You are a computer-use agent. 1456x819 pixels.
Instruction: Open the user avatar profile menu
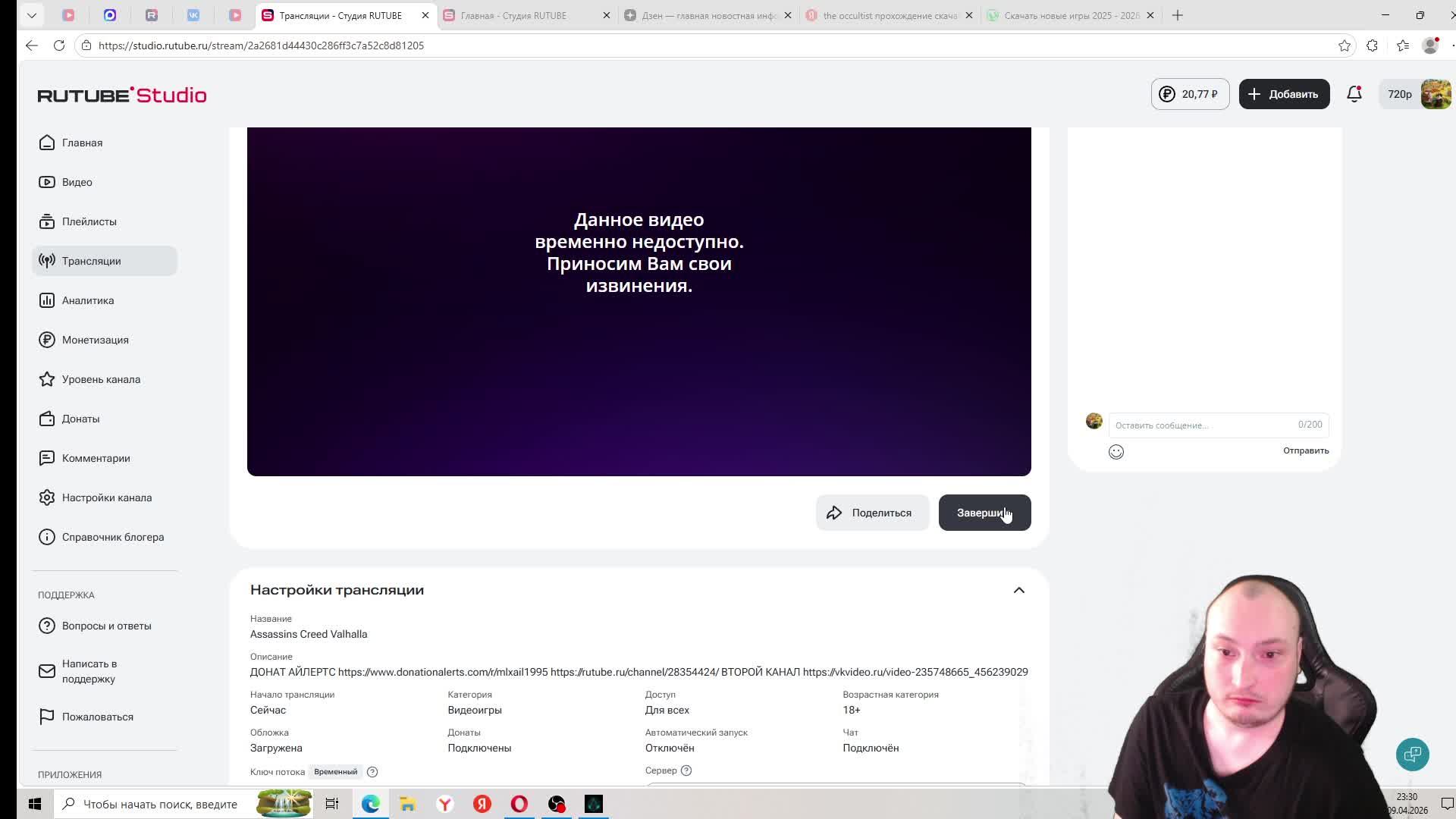coord(1436,94)
